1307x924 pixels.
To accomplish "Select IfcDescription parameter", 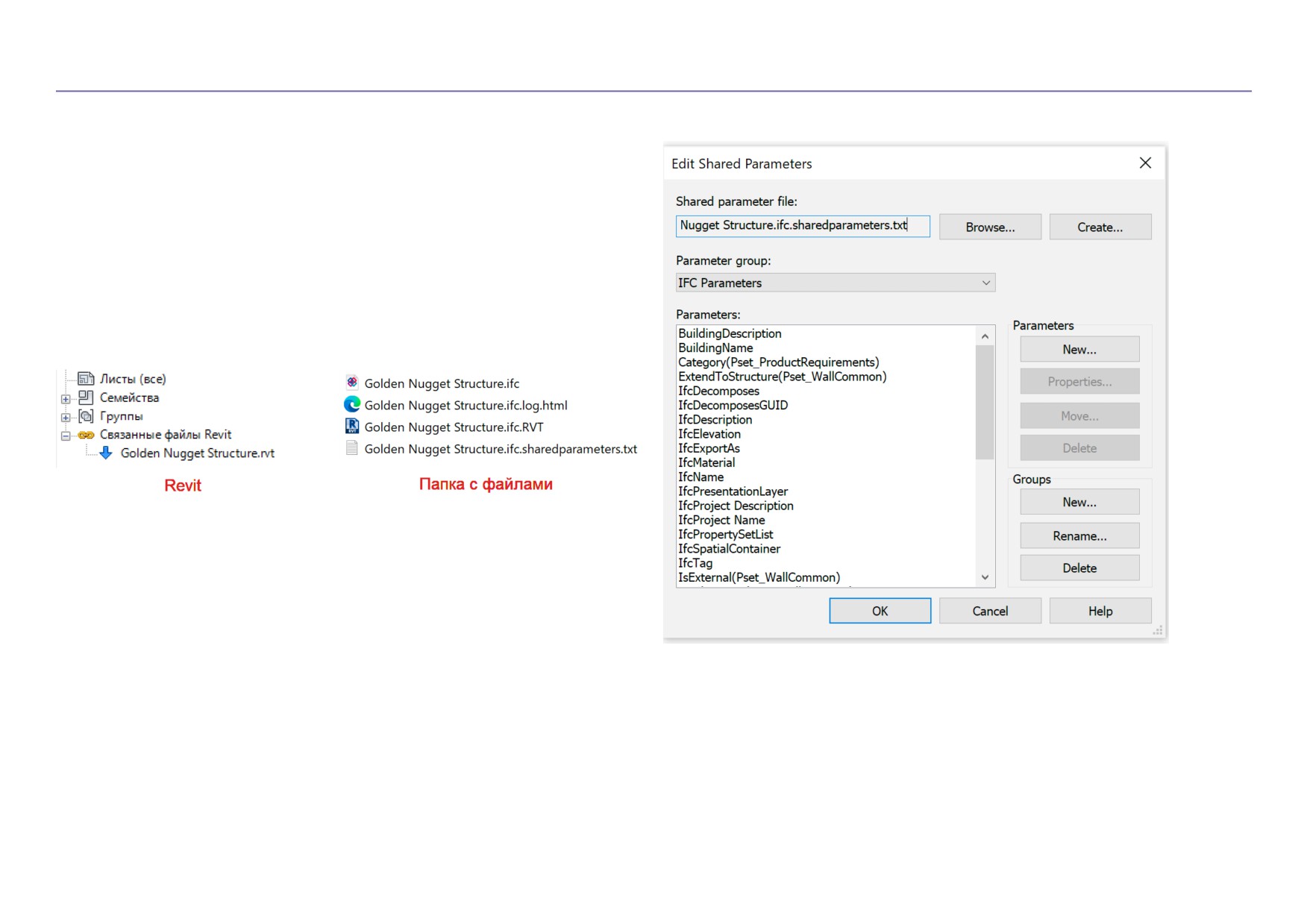I will 715,419.
